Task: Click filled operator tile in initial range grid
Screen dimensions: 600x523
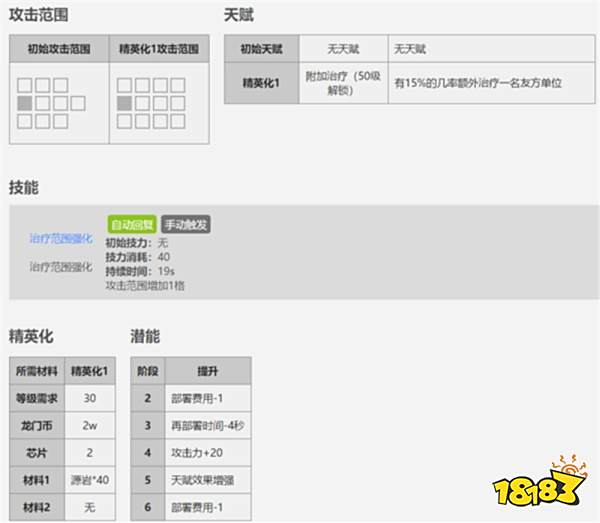Action: click(x=25, y=103)
